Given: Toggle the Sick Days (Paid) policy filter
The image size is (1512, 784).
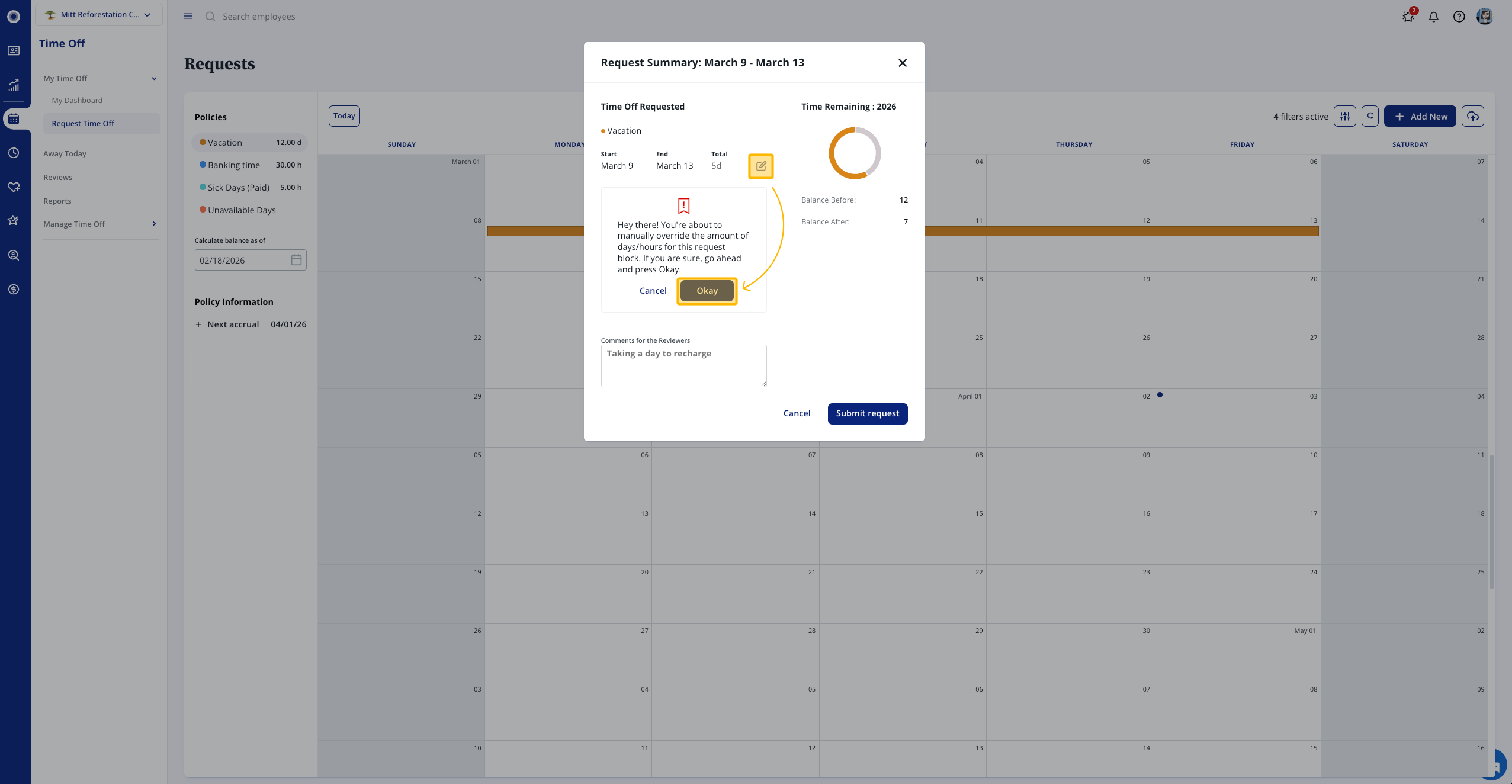Looking at the screenshot, I should (x=250, y=188).
